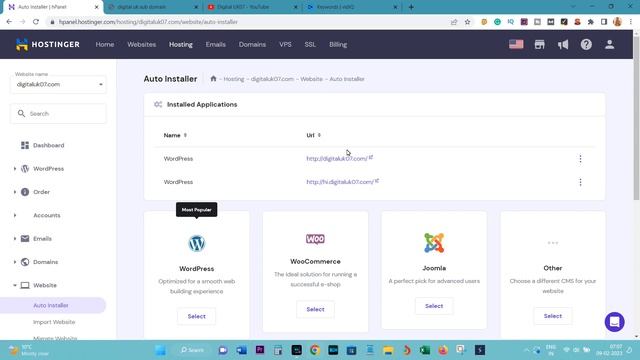Open the live chat bubble
Viewport: 640px width, 360px height.
(614, 322)
